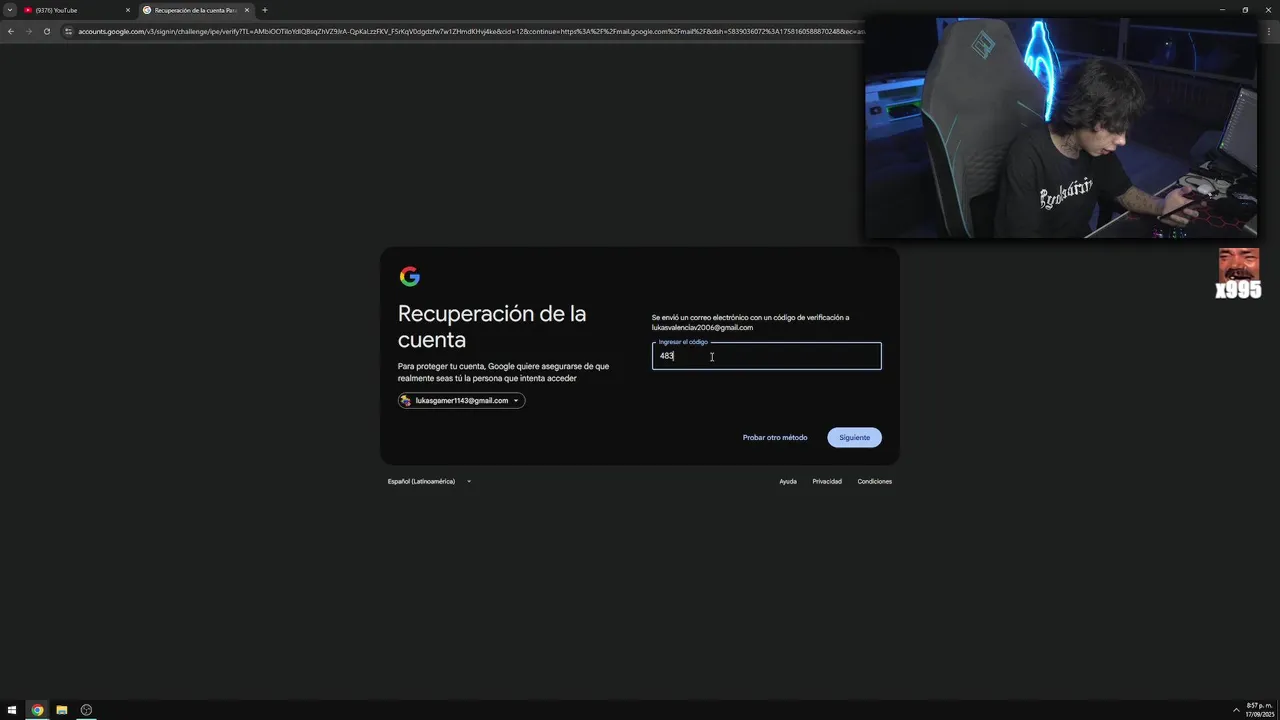1280x720 pixels.
Task: Click the lukasvalenciav2006@gmail.com text
Action: (702, 328)
